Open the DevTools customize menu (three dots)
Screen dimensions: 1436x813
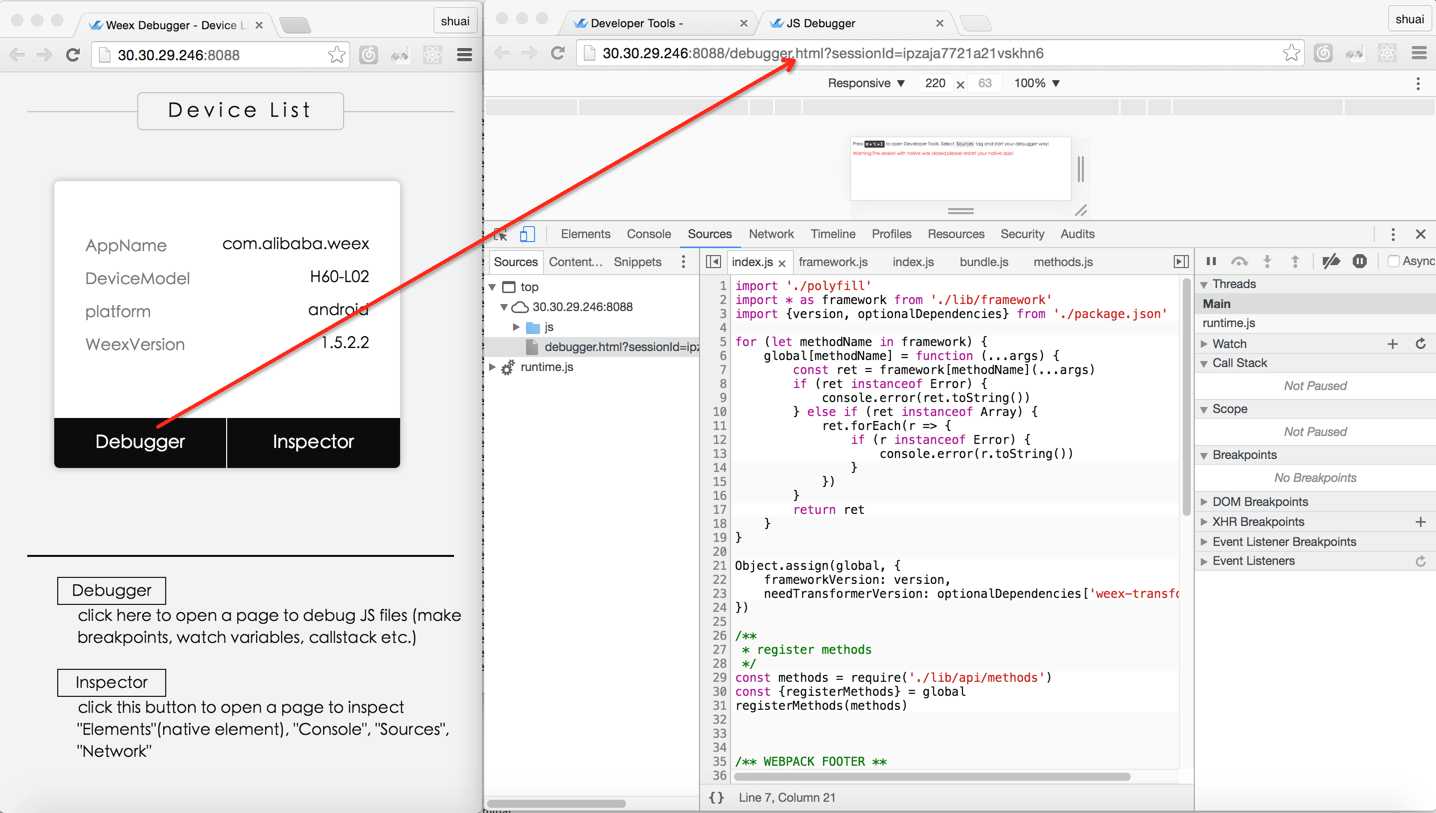click(x=1393, y=234)
